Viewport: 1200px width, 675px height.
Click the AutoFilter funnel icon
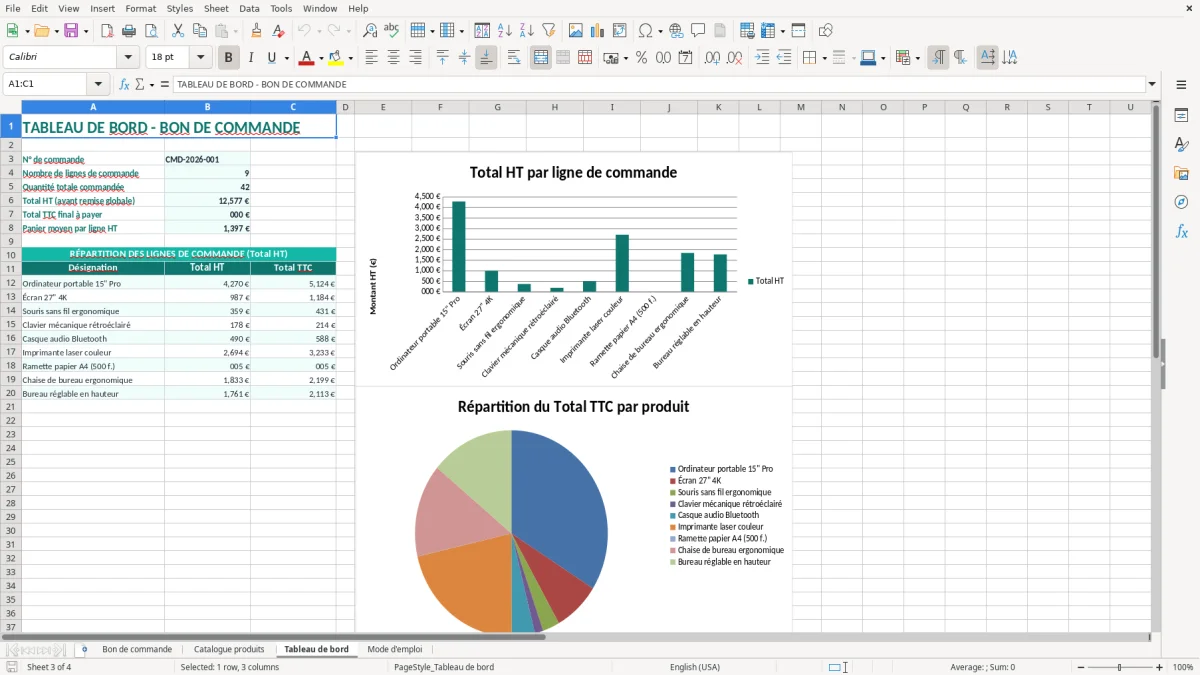pyautogui.click(x=548, y=31)
